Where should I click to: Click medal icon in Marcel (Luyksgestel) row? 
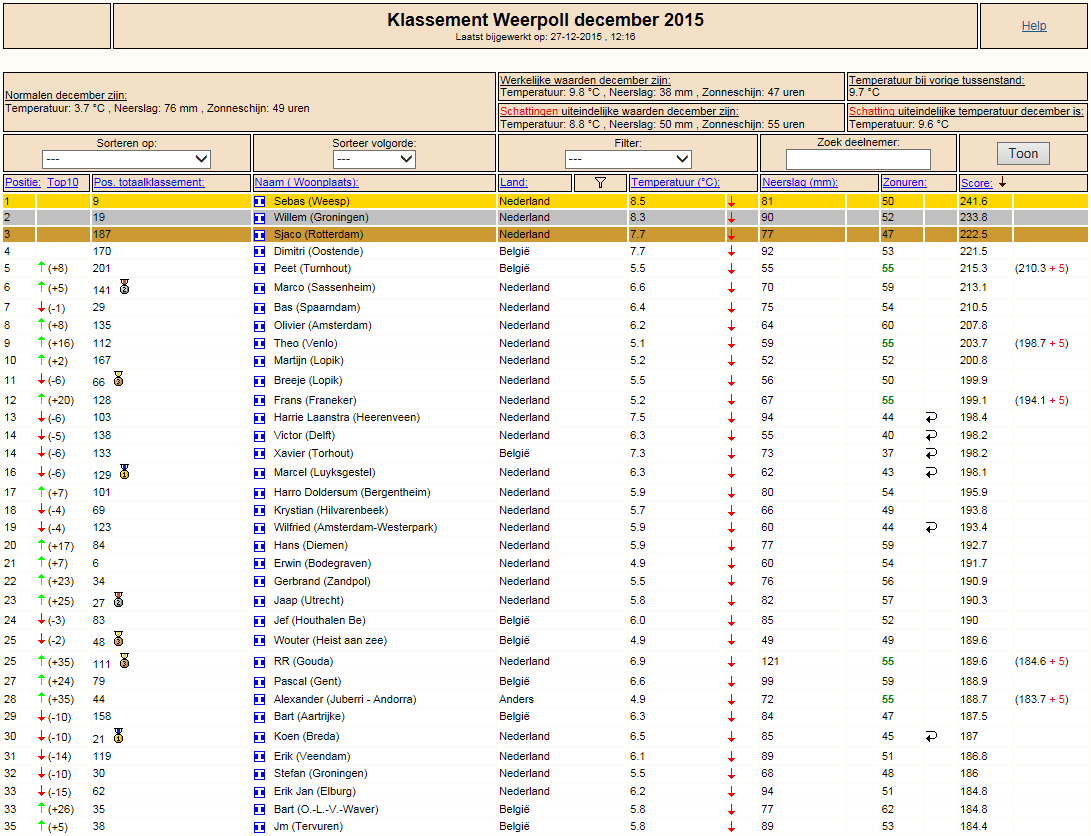pos(125,472)
